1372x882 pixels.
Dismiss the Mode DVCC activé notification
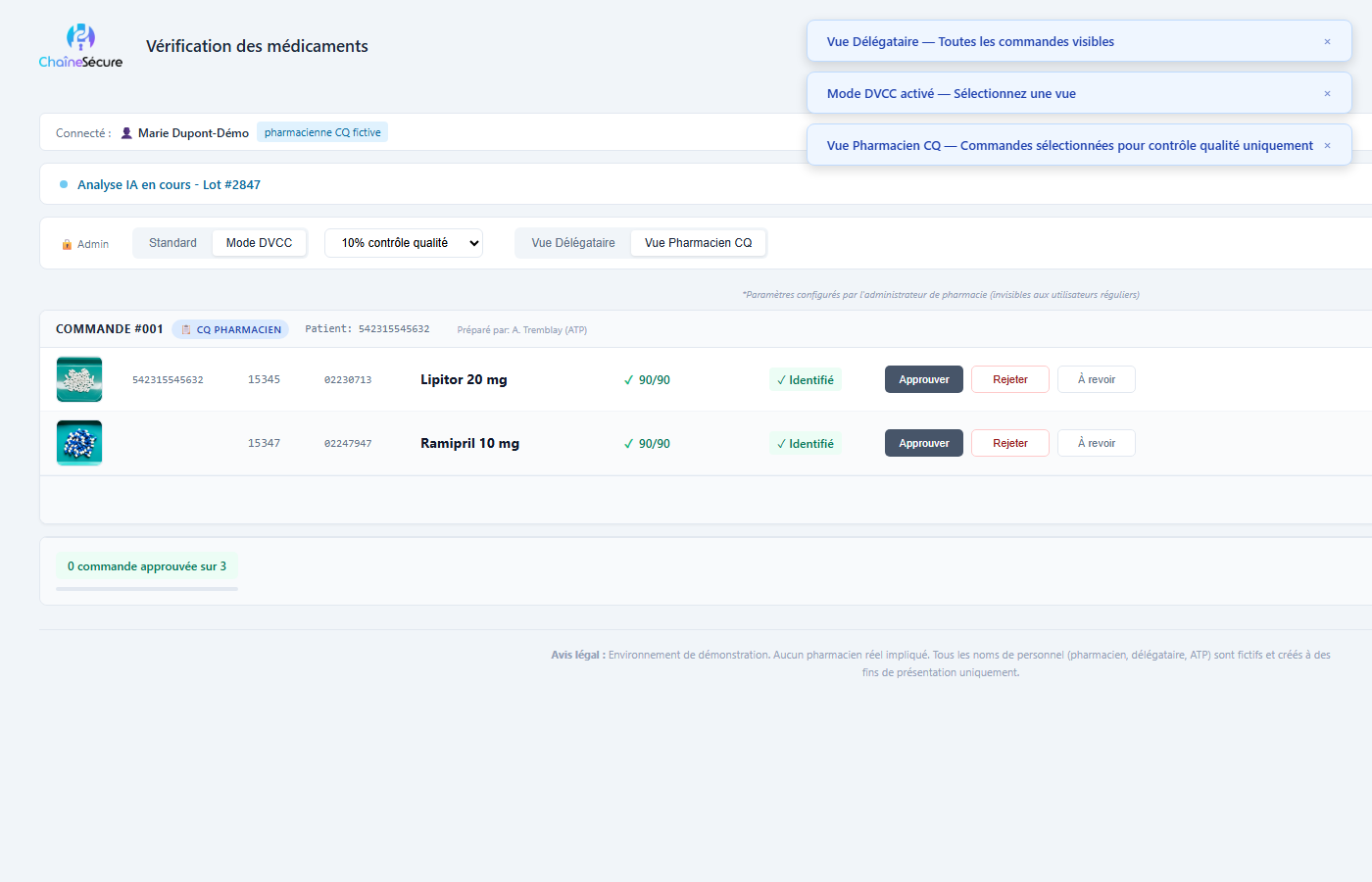[x=1327, y=94]
